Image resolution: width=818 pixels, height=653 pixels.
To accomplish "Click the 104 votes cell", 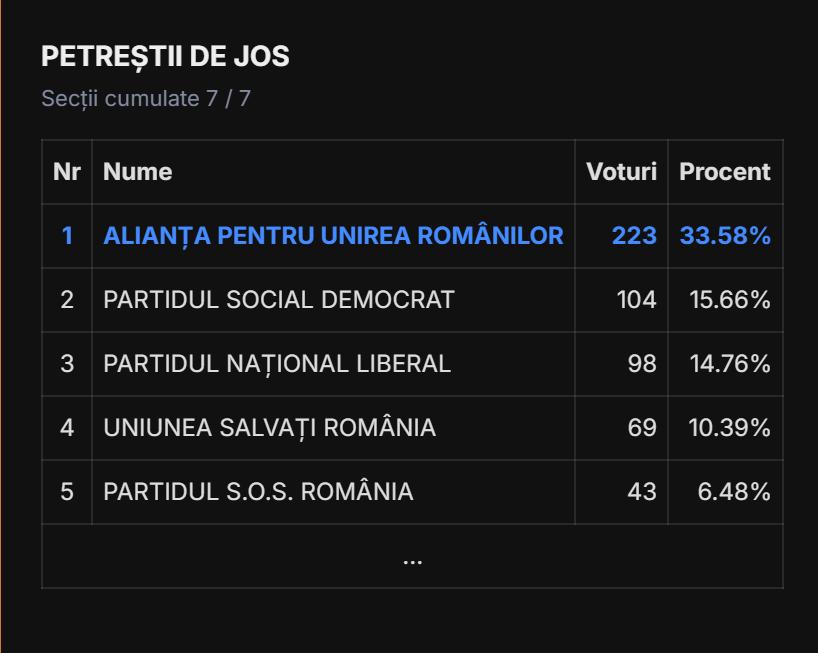I will (x=636, y=300).
